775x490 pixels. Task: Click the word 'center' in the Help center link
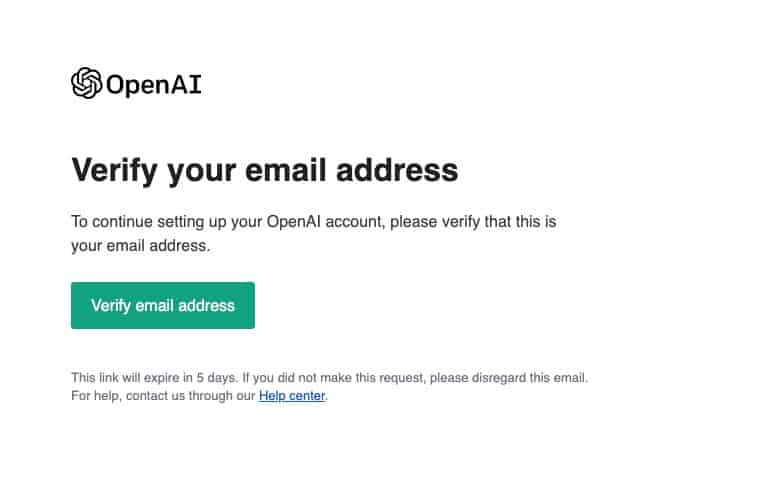308,396
